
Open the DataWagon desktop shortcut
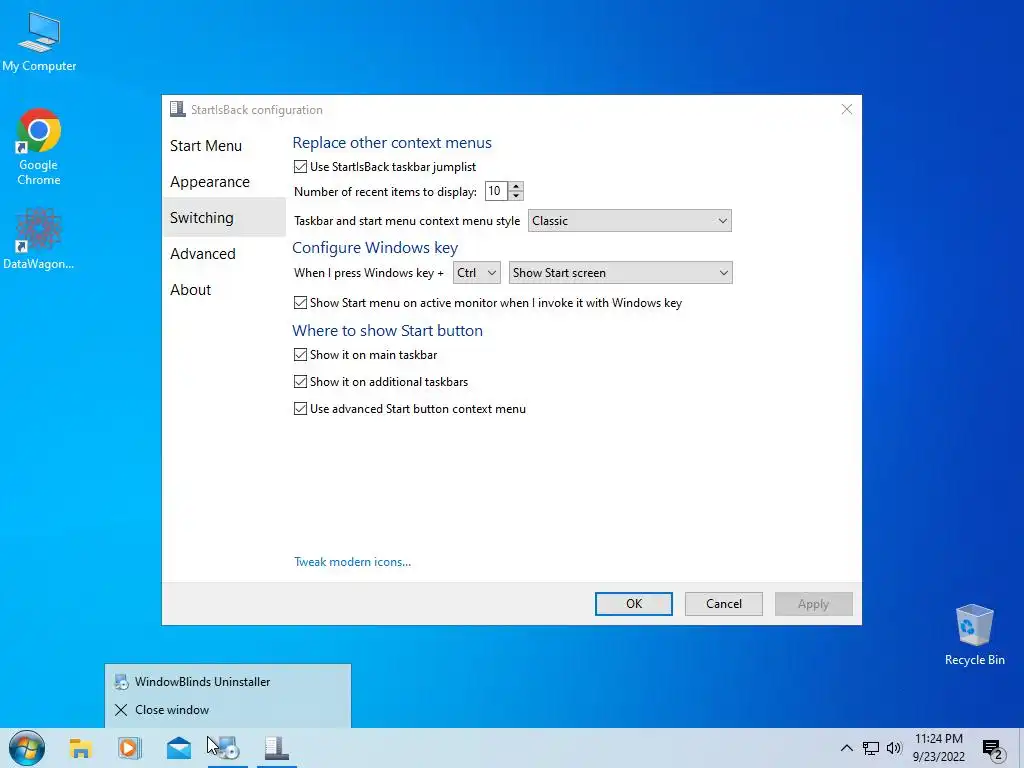point(39,238)
